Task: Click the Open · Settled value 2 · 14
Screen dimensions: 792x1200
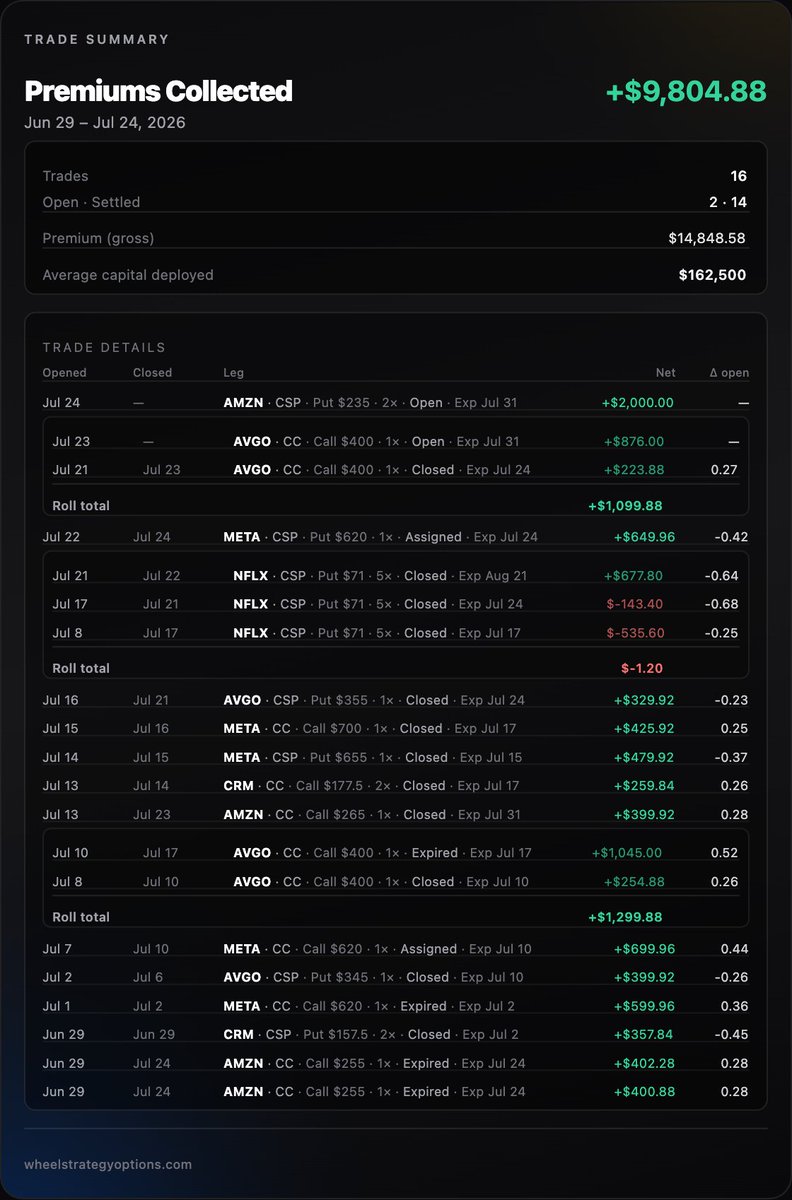Action: tap(726, 202)
